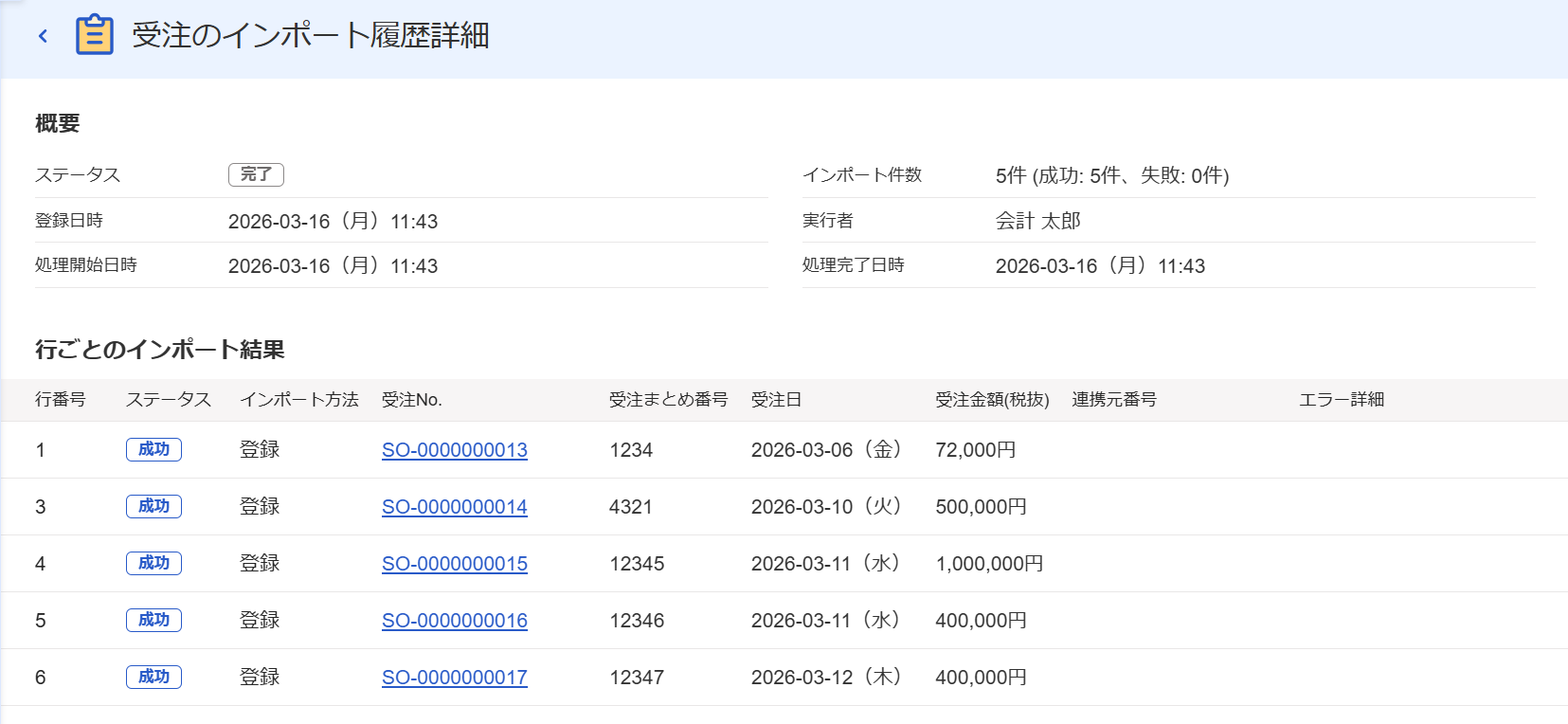Click the batch number 12346
This screenshot has width=1568, height=724.
pos(637,621)
